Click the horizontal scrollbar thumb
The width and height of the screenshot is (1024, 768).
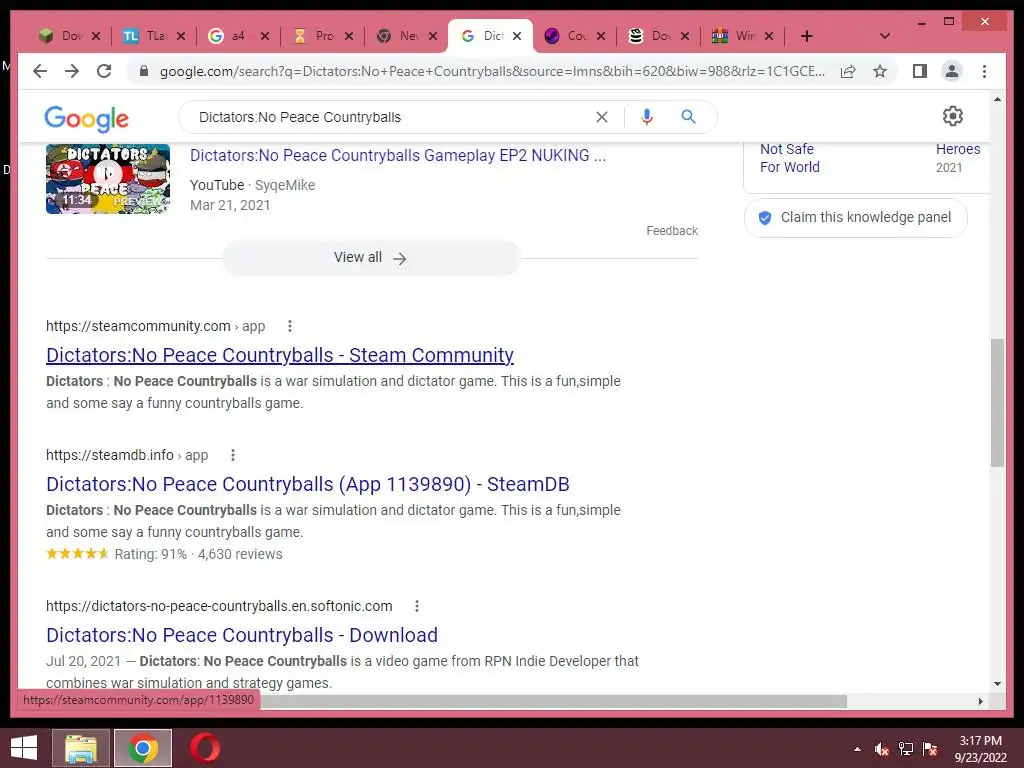click(x=554, y=701)
